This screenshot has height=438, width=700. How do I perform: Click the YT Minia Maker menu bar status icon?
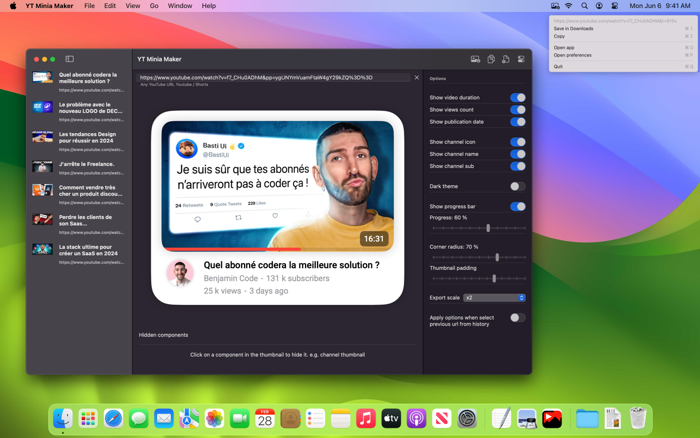click(x=555, y=6)
